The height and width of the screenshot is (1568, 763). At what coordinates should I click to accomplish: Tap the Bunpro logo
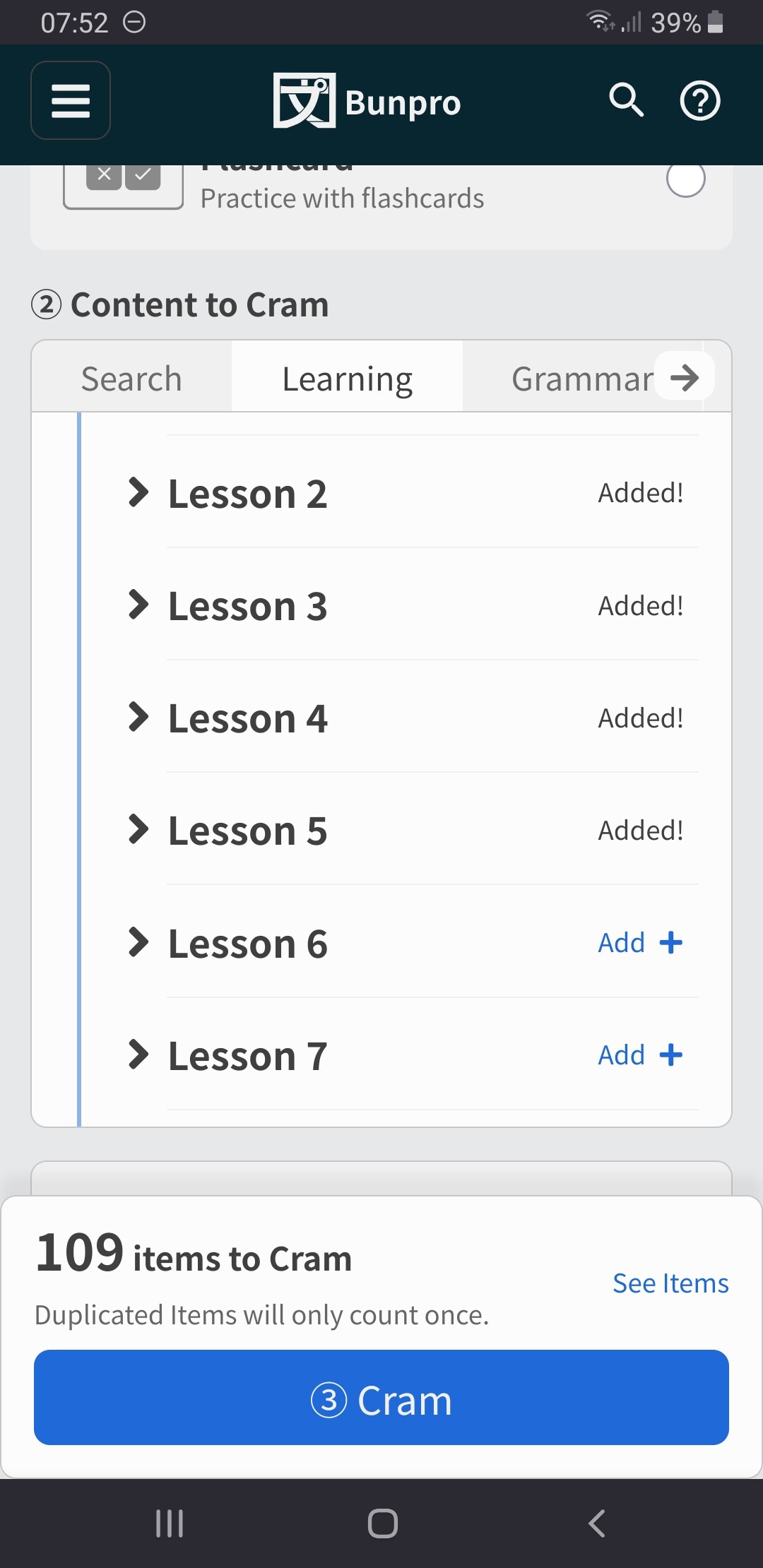click(367, 101)
